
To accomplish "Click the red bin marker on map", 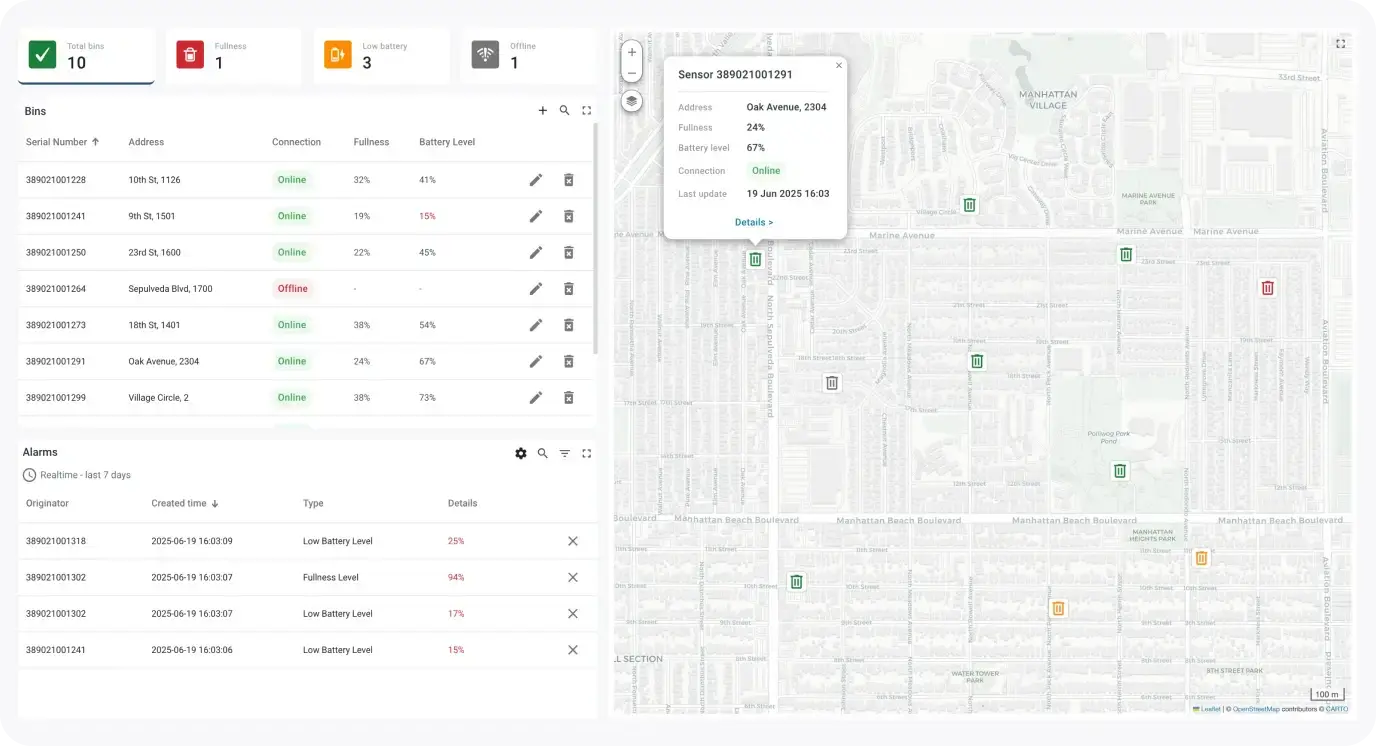I will [x=1267, y=288].
